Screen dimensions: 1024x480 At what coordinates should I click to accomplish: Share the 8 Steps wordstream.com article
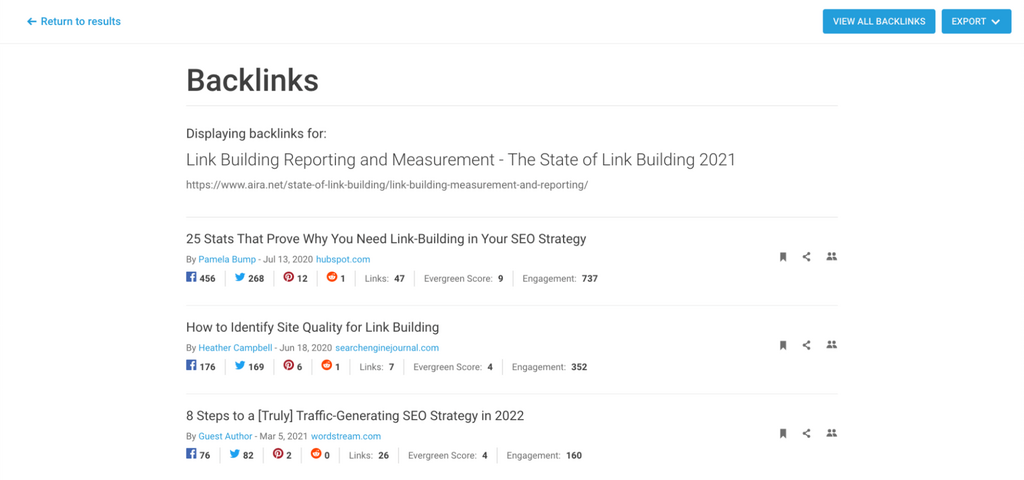click(807, 434)
